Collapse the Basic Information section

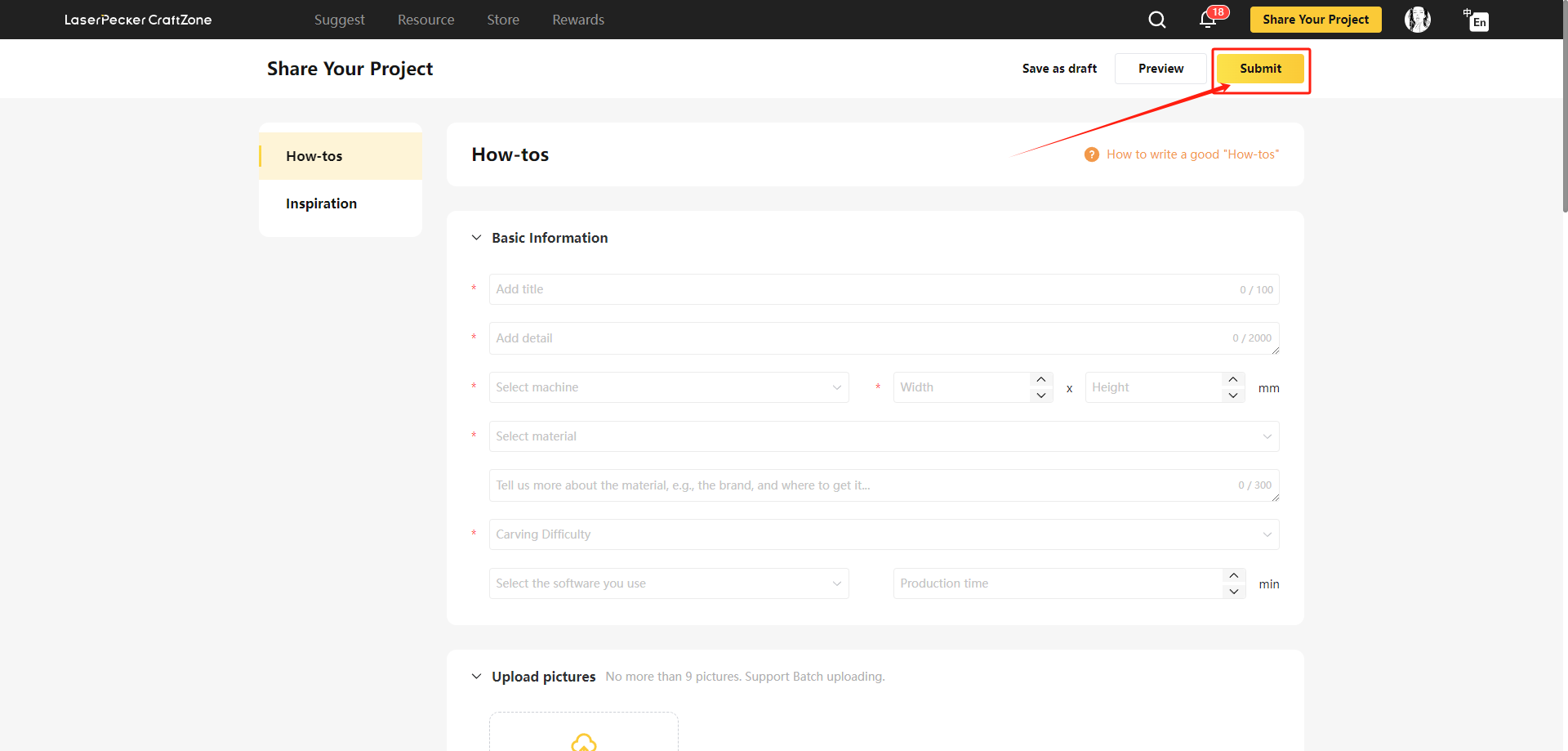pyautogui.click(x=477, y=238)
